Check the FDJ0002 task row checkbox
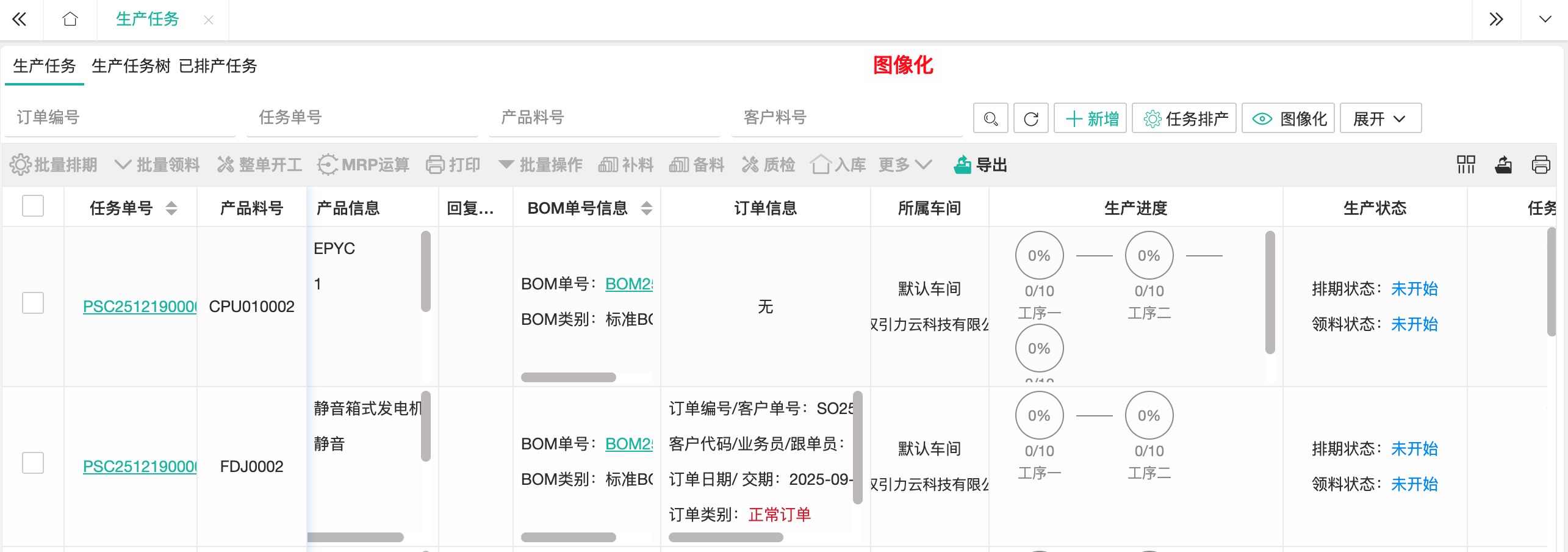This screenshot has width=1568, height=552. 33,463
